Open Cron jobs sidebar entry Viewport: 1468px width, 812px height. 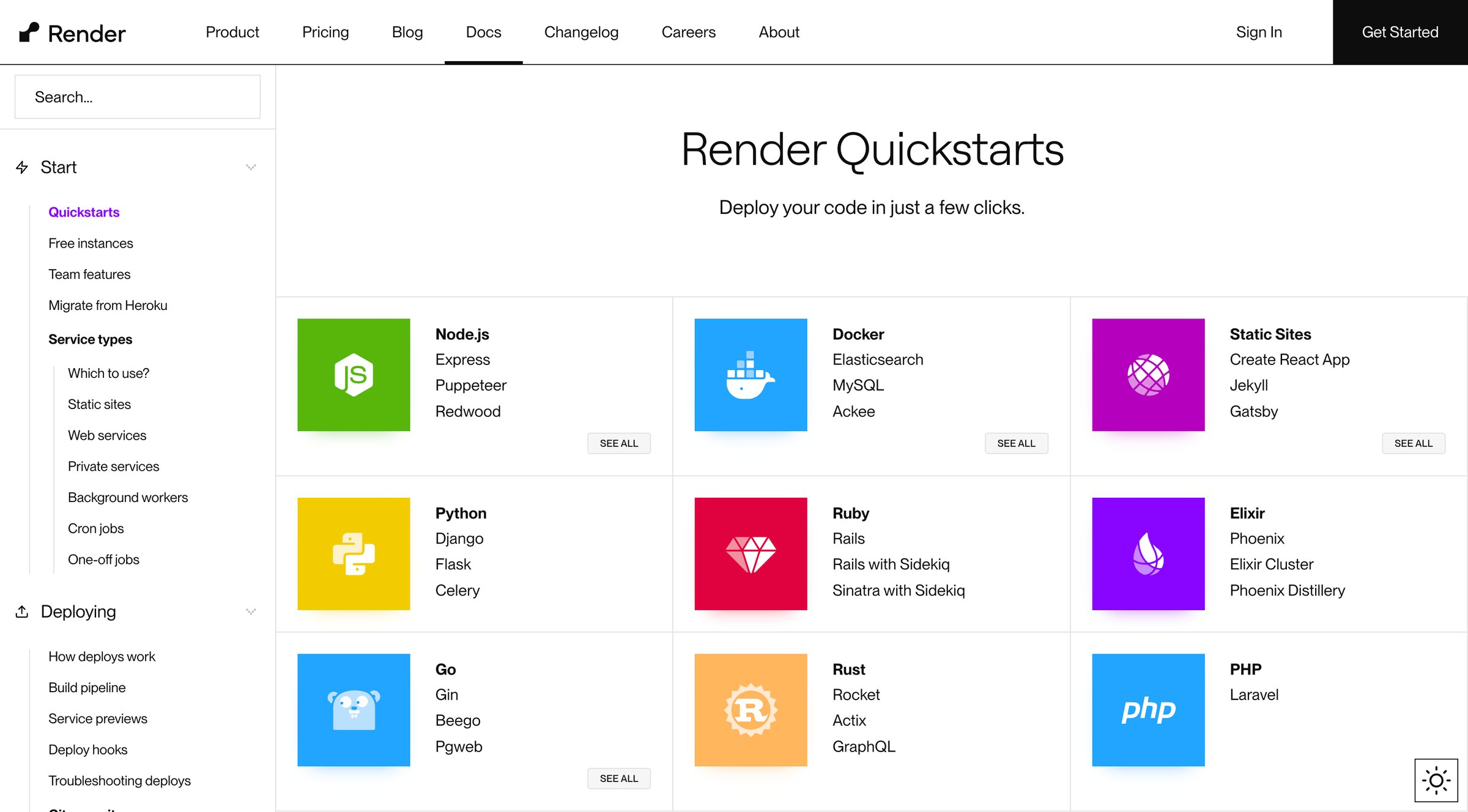95,528
